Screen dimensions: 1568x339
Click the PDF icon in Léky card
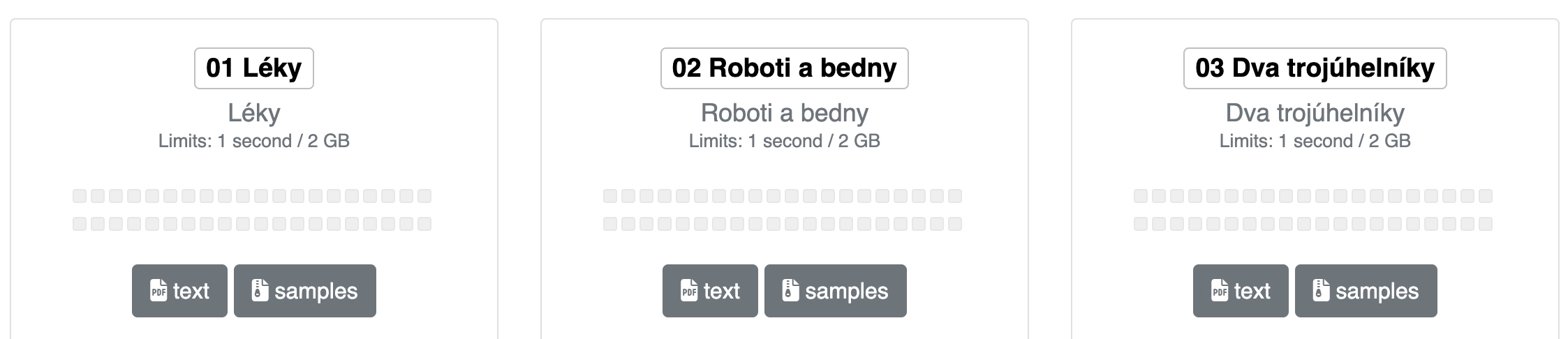click(158, 291)
